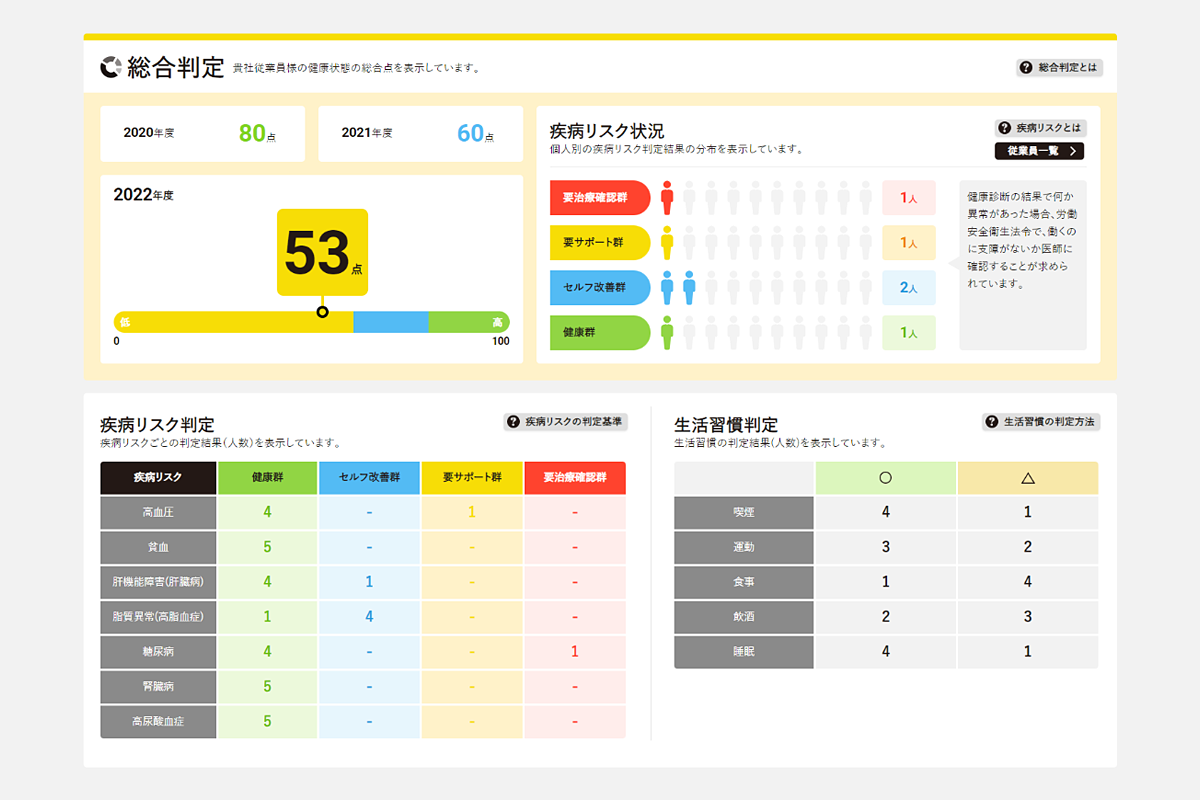Select the 食事 row label
1200x800 pixels.
pos(744,582)
